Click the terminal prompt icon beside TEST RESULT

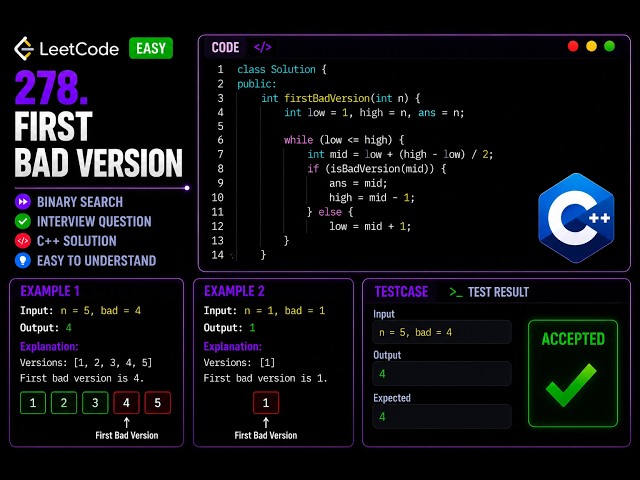pyautogui.click(x=456, y=292)
